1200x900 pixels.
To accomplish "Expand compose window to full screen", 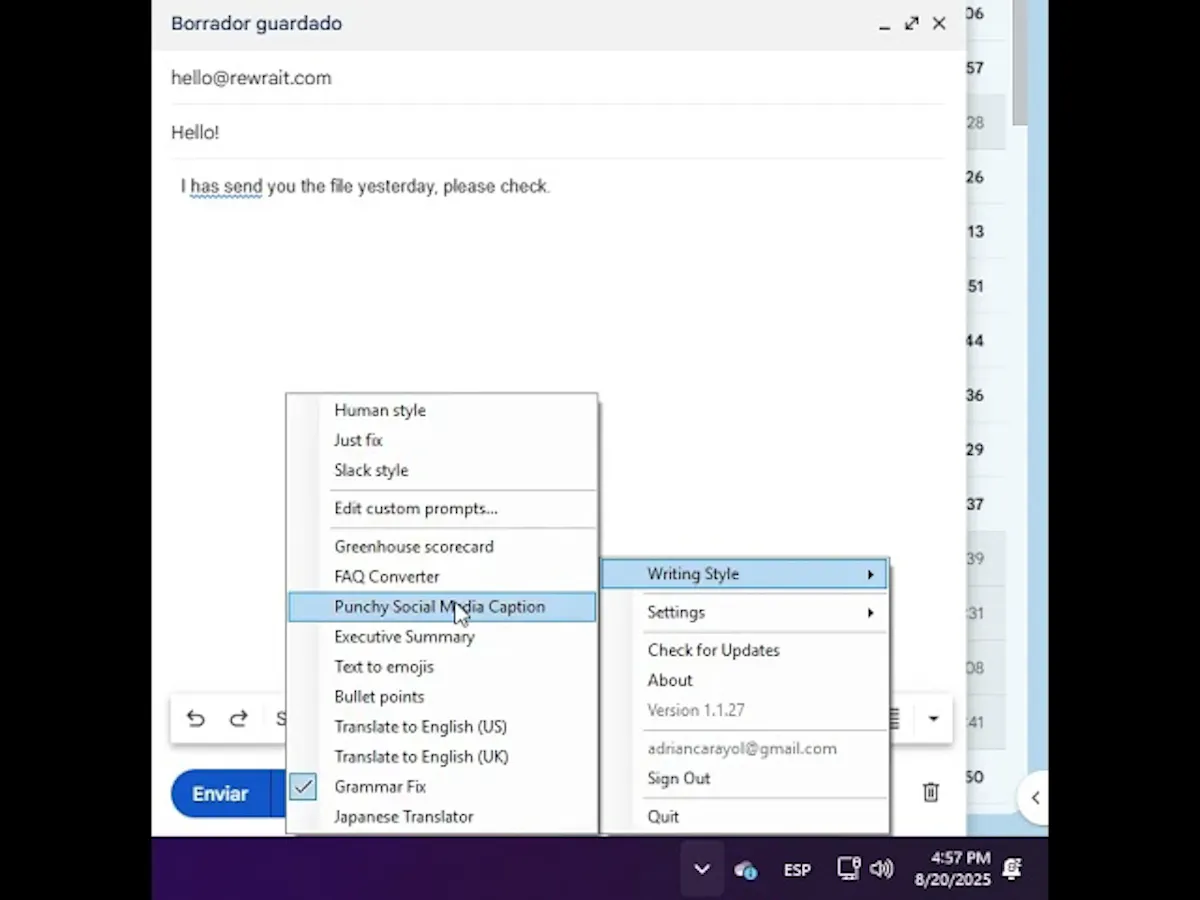I will tap(911, 23).
